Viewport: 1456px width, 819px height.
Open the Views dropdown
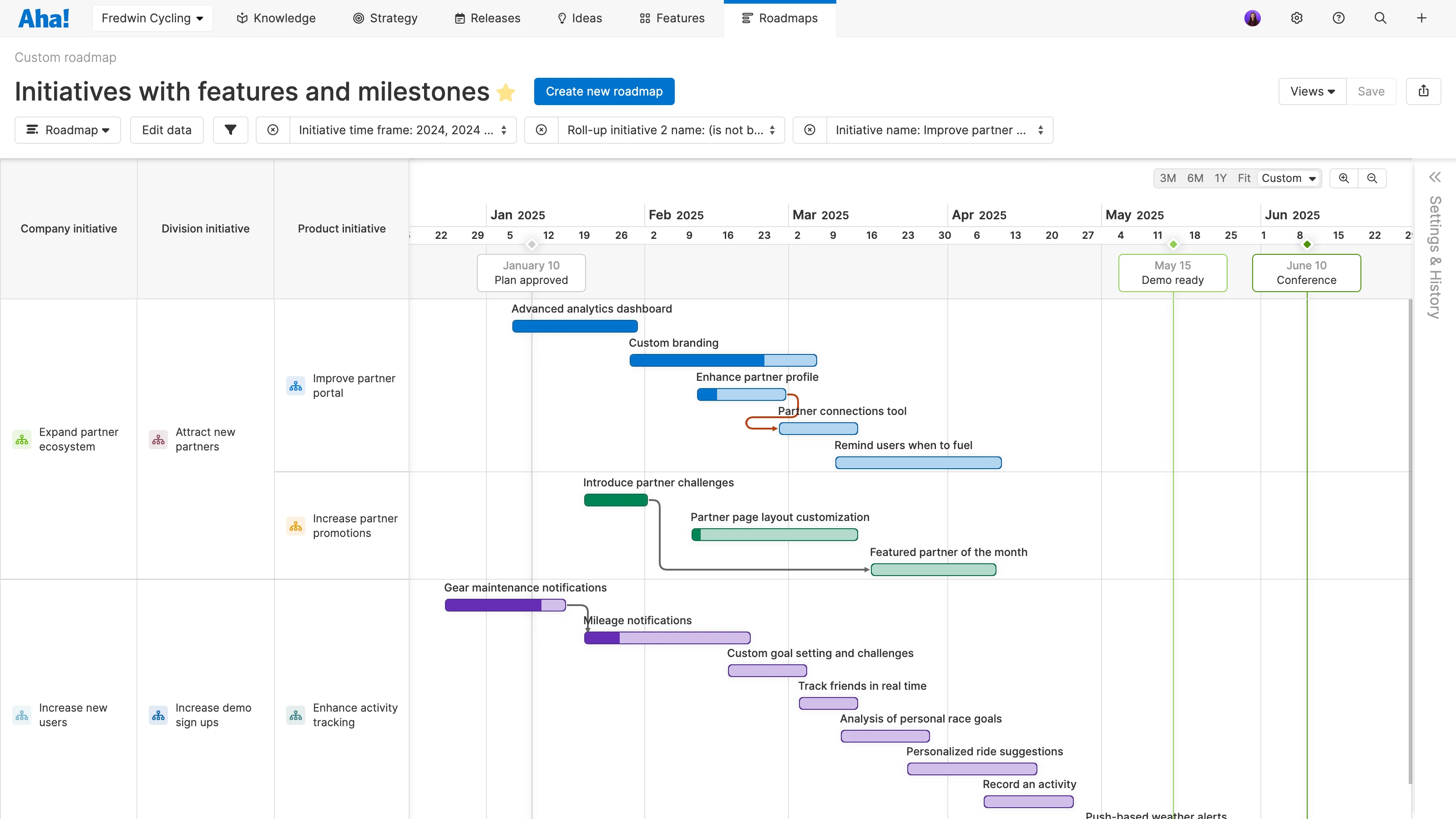point(1312,91)
